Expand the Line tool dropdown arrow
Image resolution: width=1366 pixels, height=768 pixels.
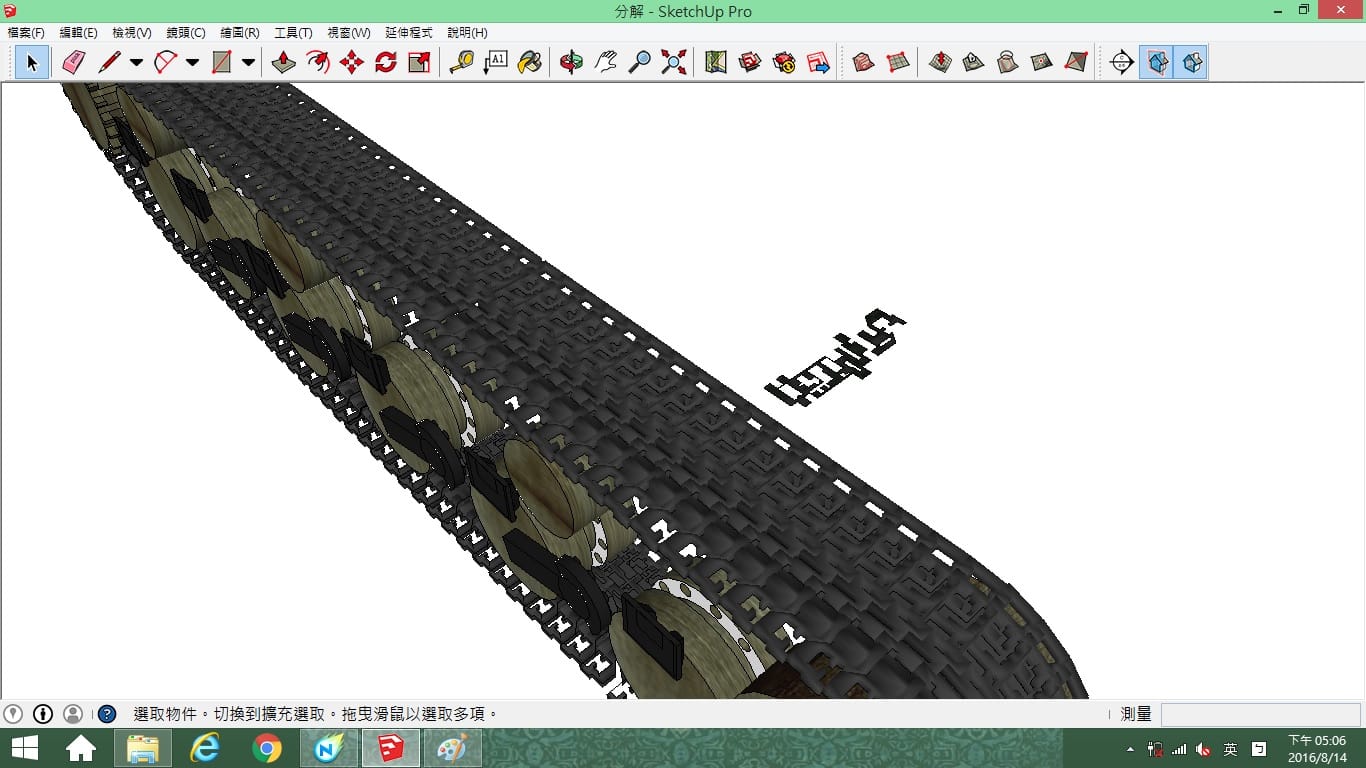click(x=136, y=62)
